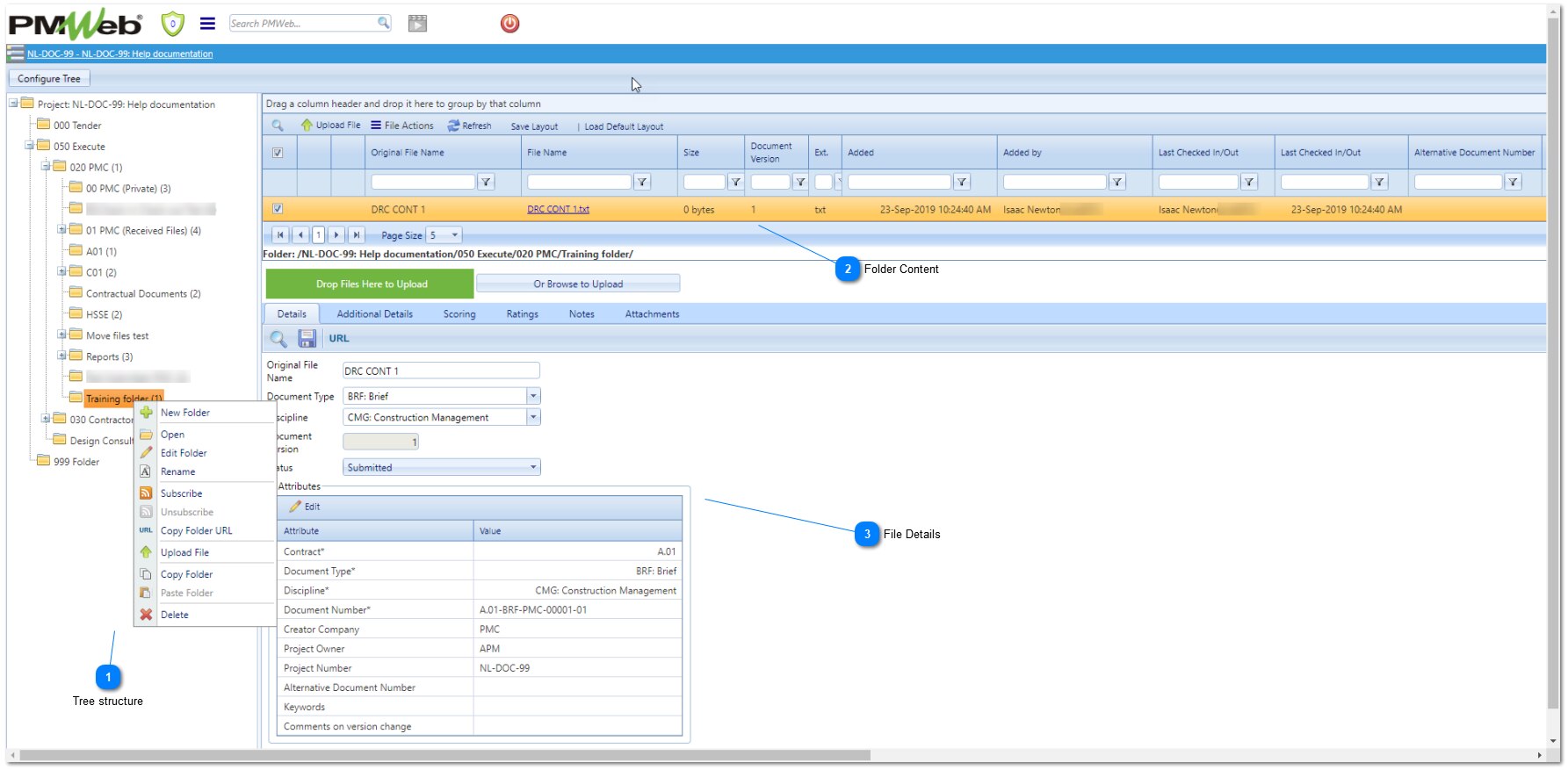
Task: Select the 000 Tender folder
Action: click(x=77, y=126)
